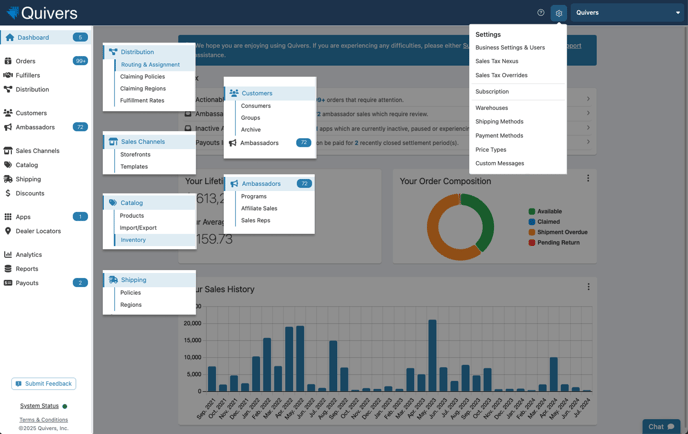
Task: Click Distribution icon in the popup card
Action: click(113, 52)
